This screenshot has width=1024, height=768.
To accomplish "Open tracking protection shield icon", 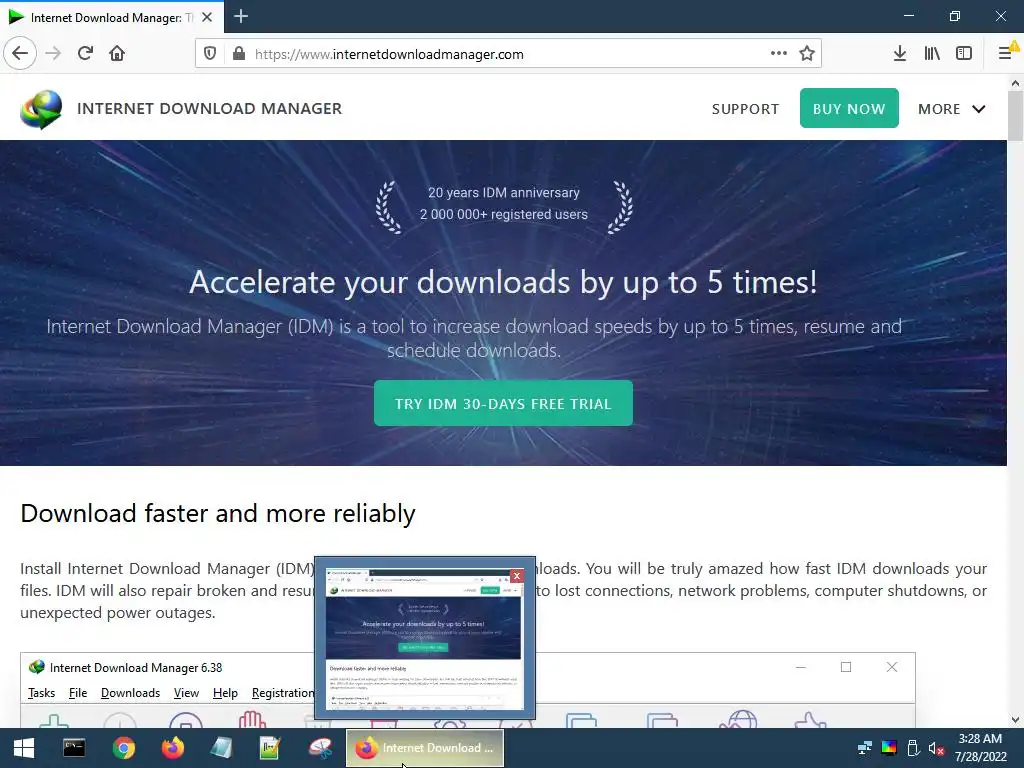I will click(x=210, y=54).
